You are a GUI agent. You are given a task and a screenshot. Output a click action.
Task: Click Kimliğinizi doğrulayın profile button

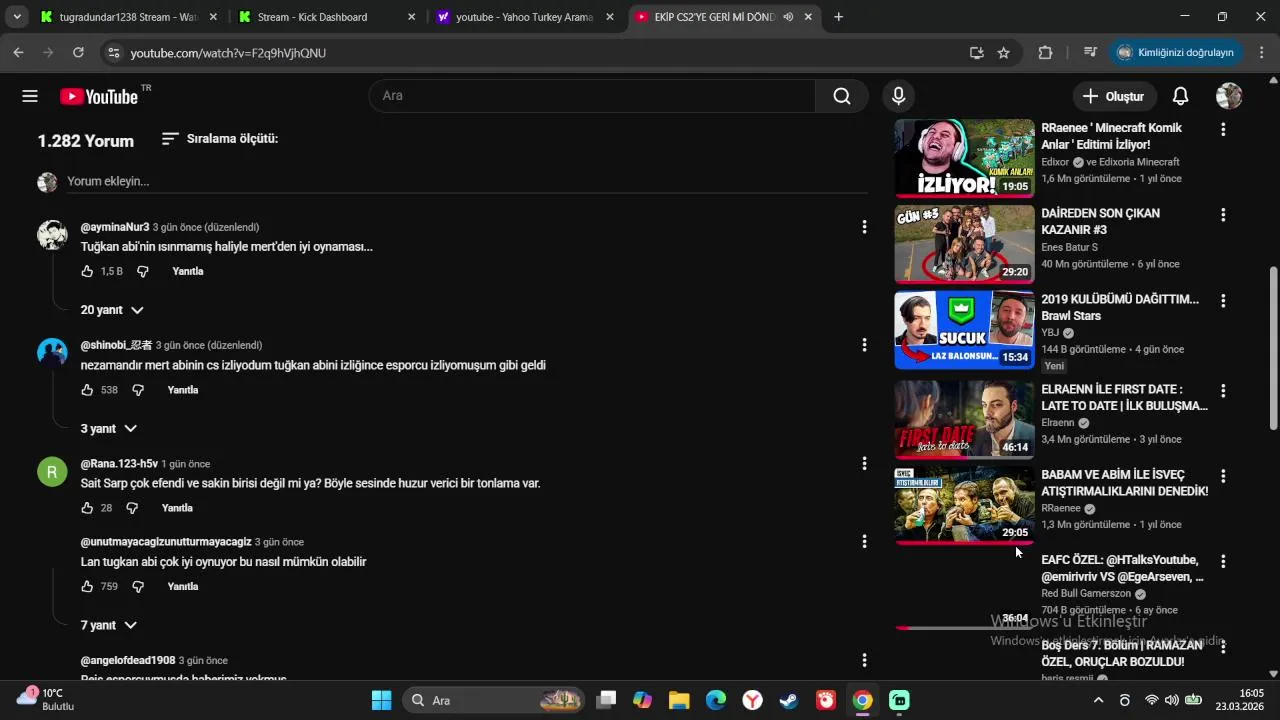click(x=1176, y=53)
